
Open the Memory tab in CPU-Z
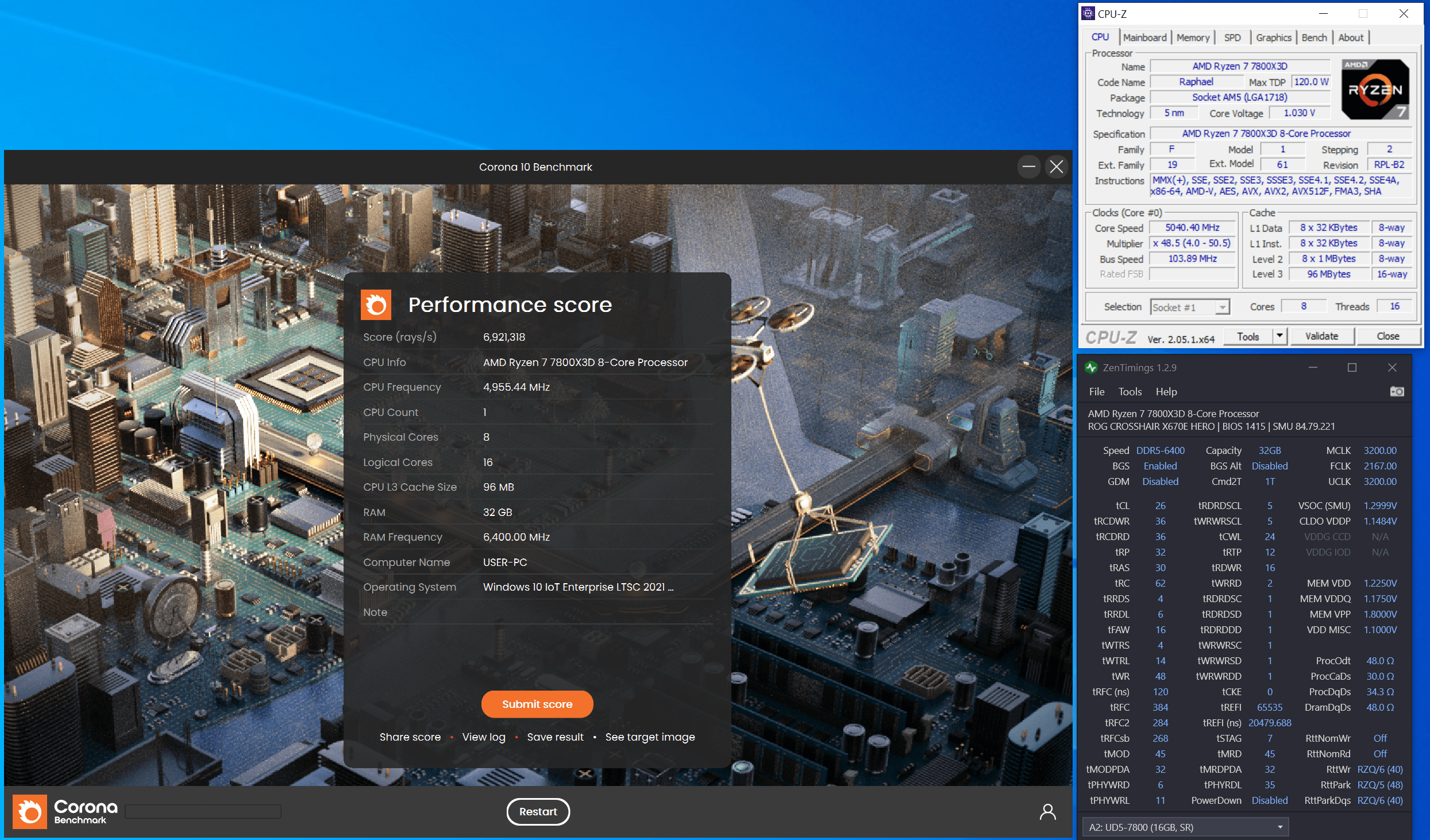point(1193,38)
